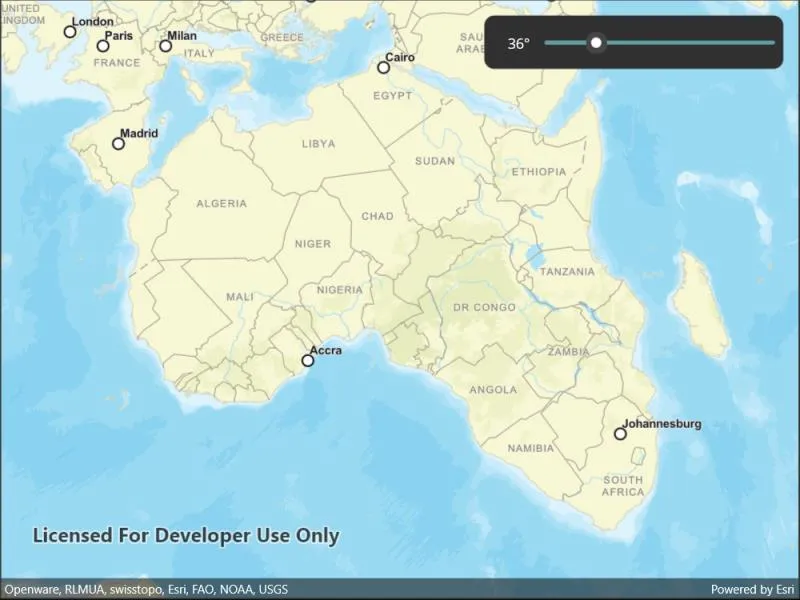
Task: Click the SOUTH AFRICA country label
Action: pos(623,486)
